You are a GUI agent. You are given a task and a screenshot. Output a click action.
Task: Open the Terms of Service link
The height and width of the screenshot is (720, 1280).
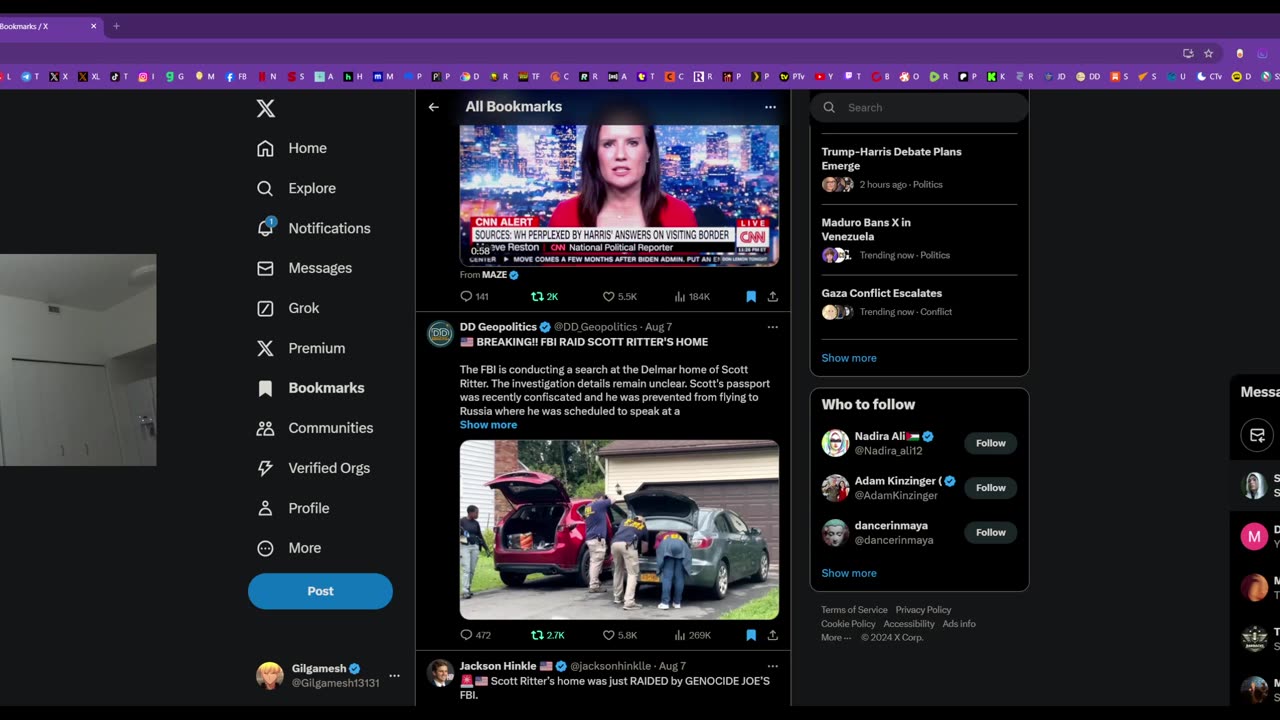[x=854, y=610]
